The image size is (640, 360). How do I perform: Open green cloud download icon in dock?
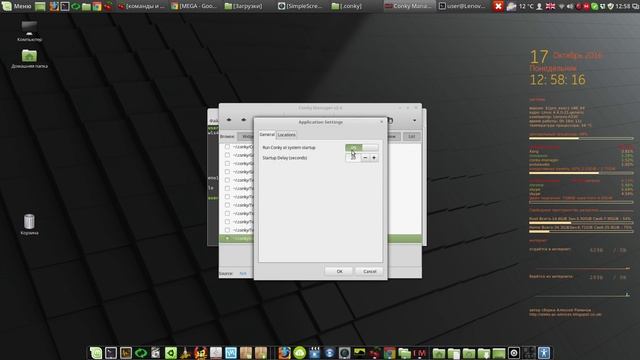299,353
